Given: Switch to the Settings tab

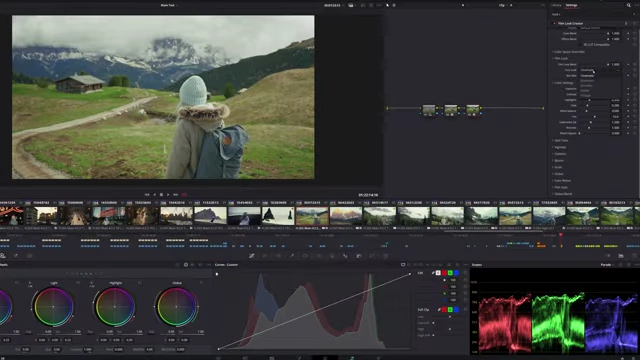Looking at the screenshot, I should [x=571, y=5].
